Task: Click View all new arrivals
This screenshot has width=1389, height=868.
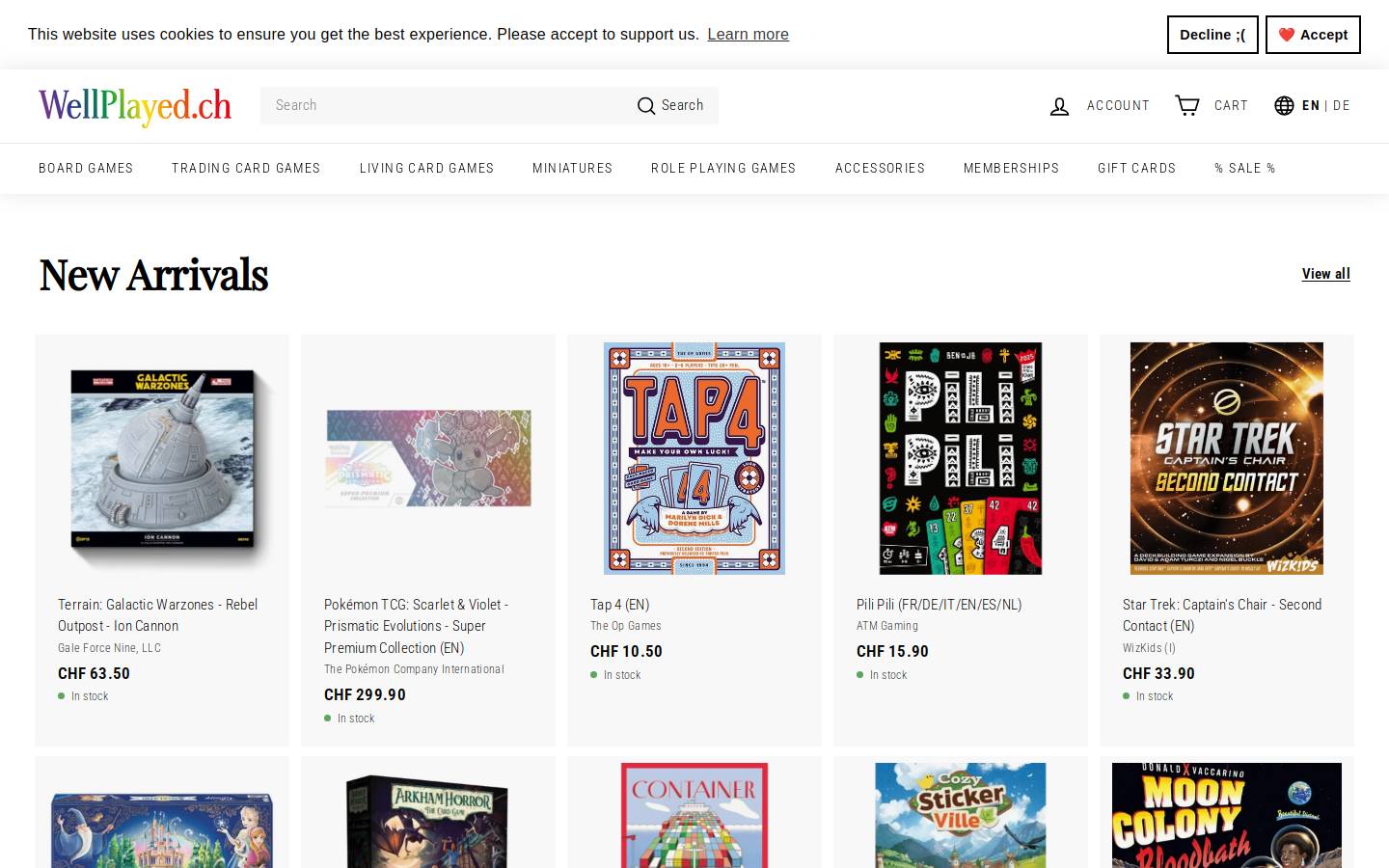Action: point(1325,274)
